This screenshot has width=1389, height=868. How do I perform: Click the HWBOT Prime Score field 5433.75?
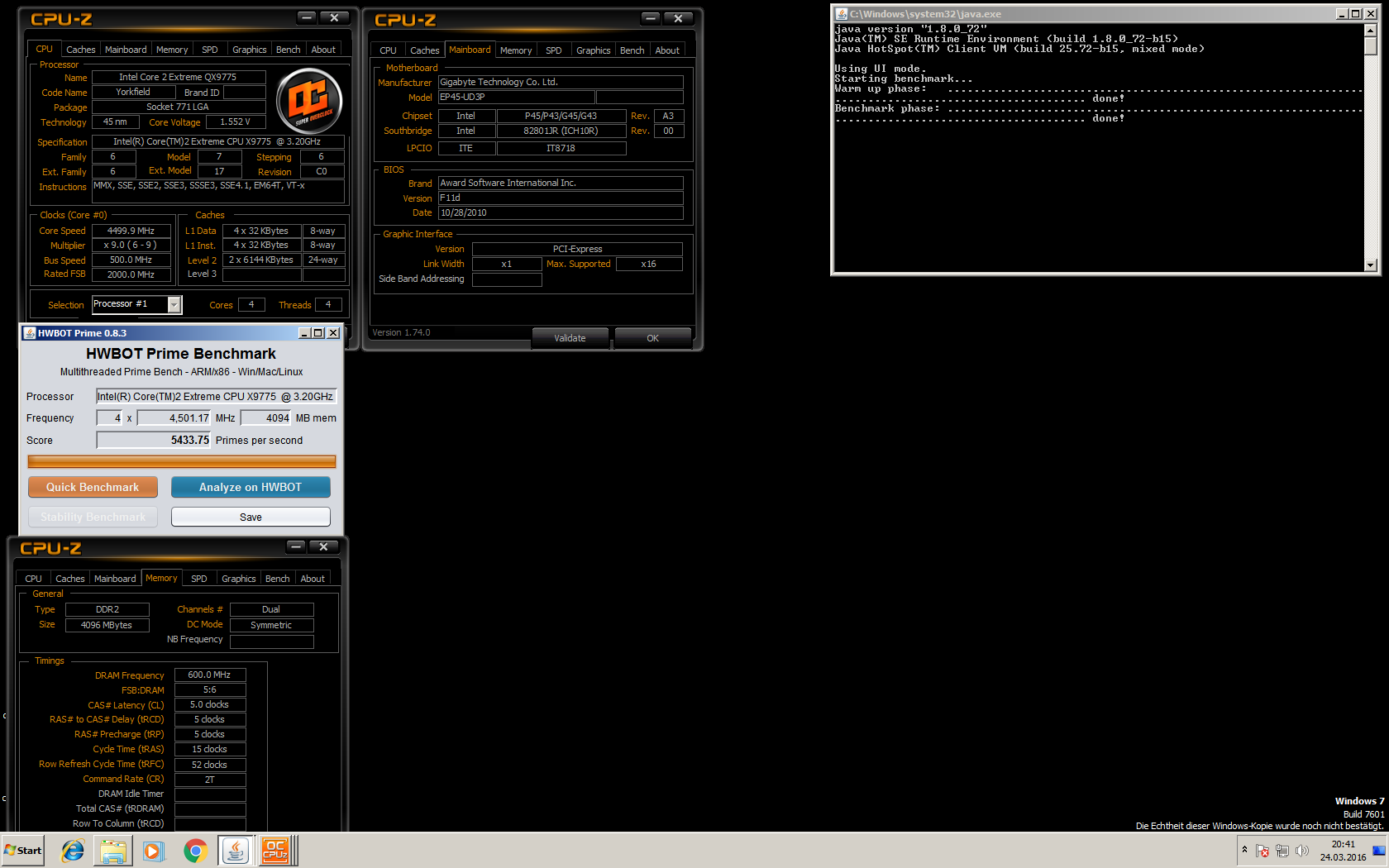pyautogui.click(x=154, y=440)
